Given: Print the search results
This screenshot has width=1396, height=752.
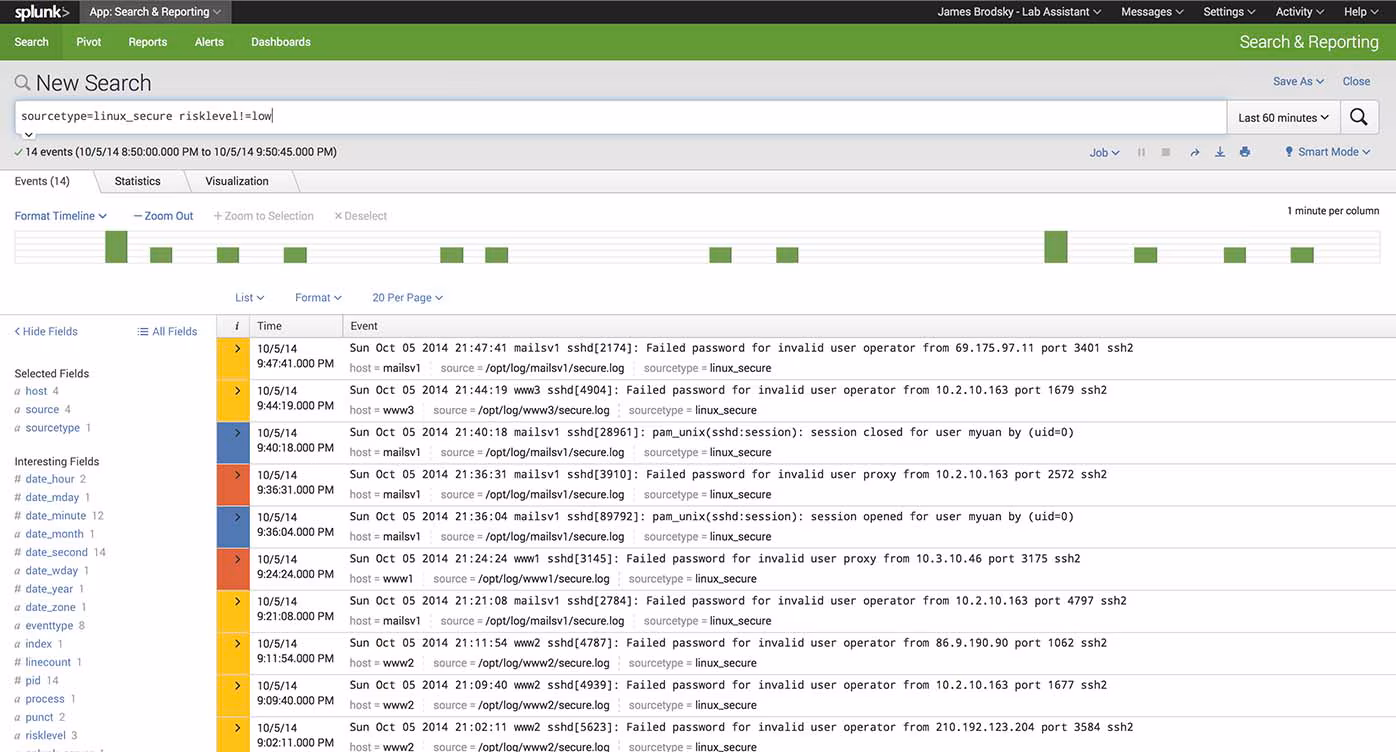Looking at the screenshot, I should click(x=1246, y=152).
